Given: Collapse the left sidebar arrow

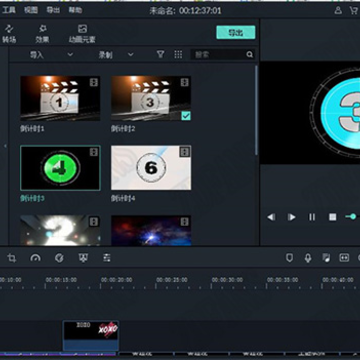Looking at the screenshot, I should pyautogui.click(x=5, y=146).
